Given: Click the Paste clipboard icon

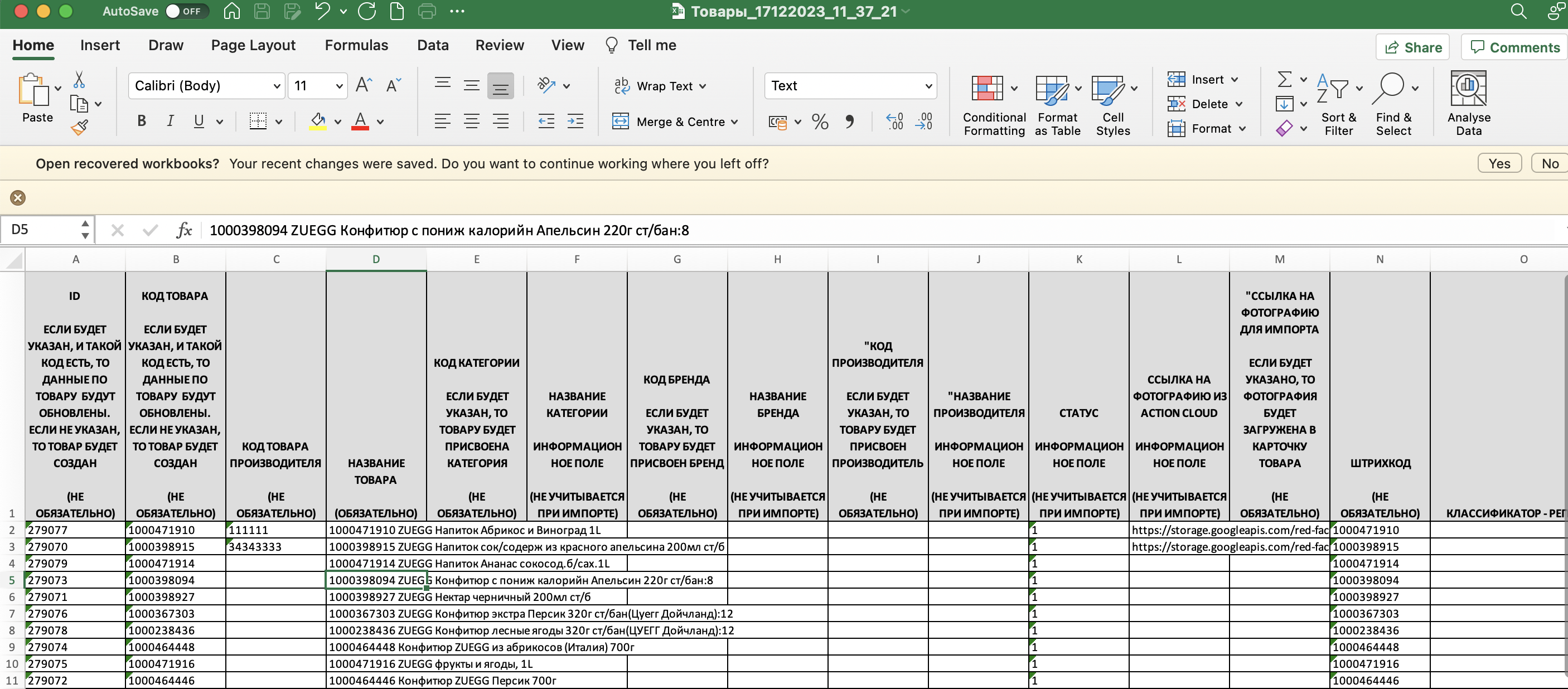Looking at the screenshot, I should point(34,90).
